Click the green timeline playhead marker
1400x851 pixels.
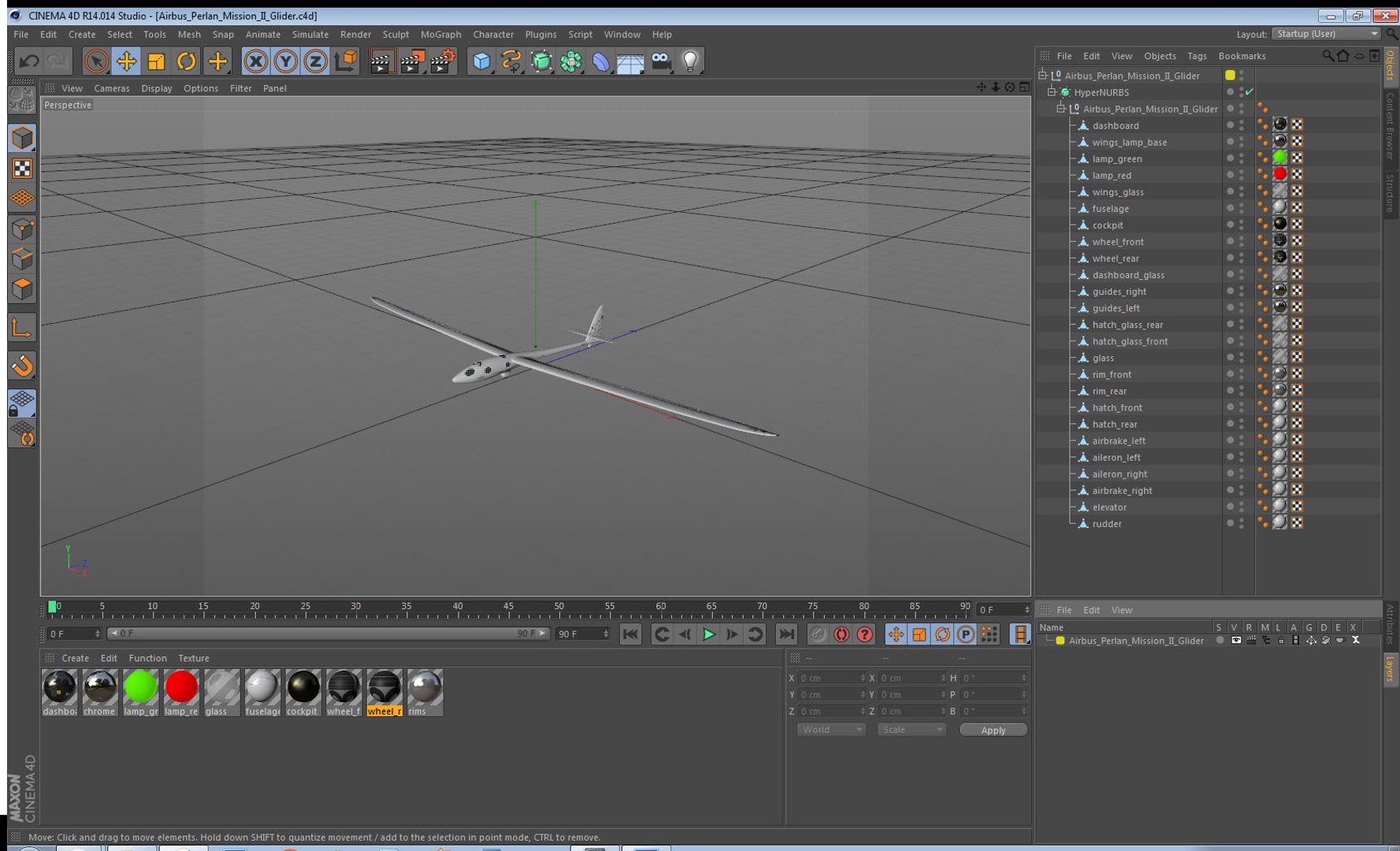(52, 607)
